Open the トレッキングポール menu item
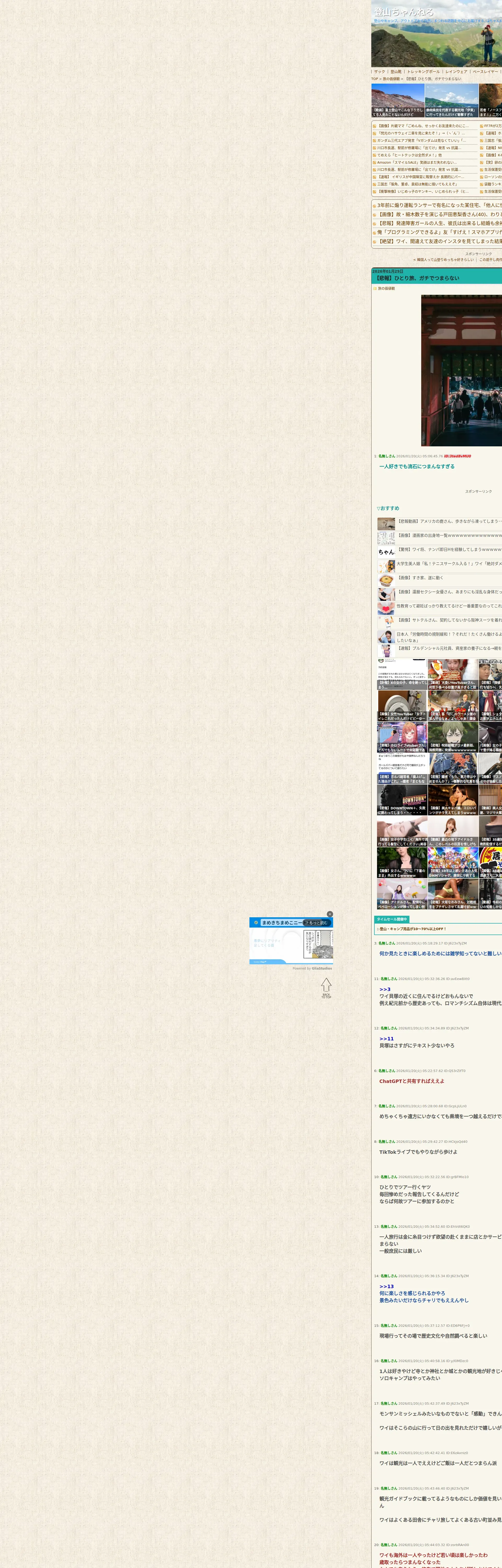Image resolution: width=502 pixels, height=1568 pixels. (x=423, y=72)
